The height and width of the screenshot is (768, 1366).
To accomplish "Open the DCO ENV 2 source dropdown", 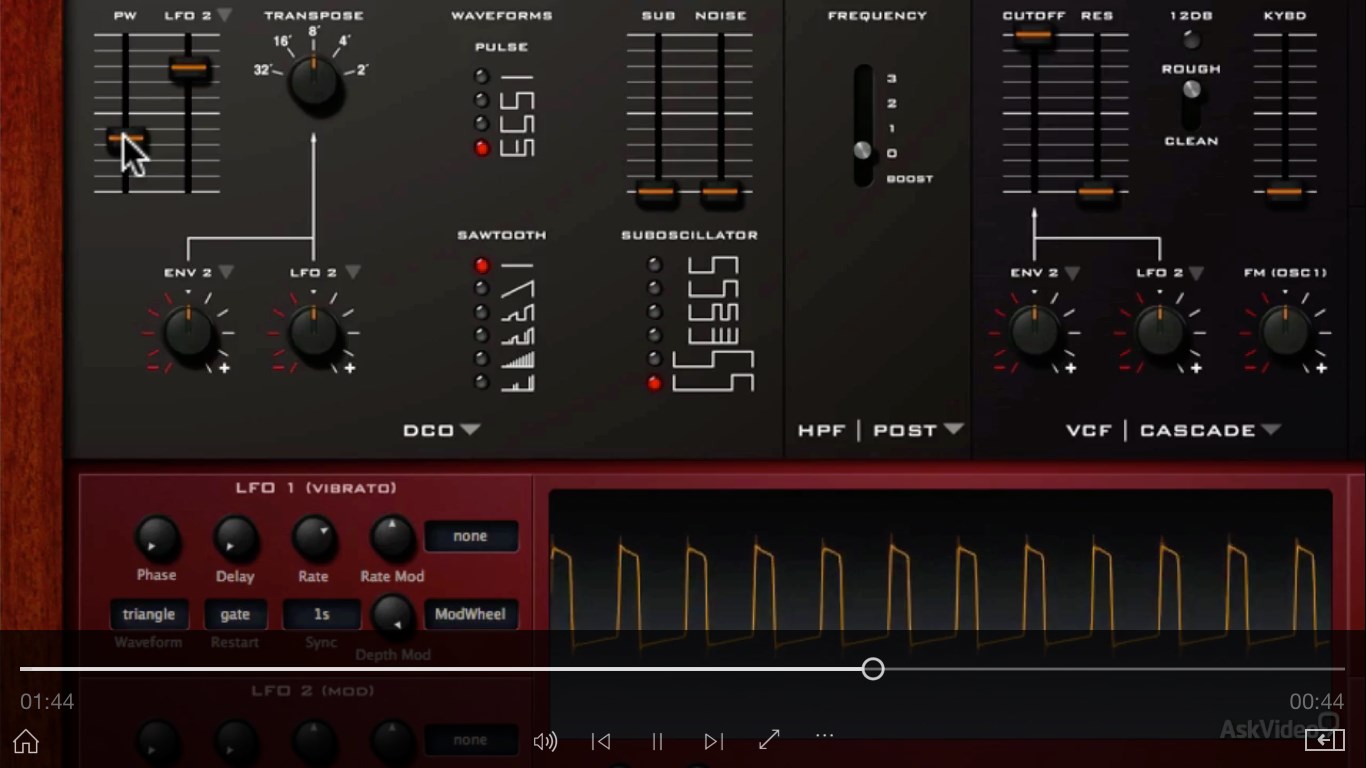I will [x=226, y=272].
